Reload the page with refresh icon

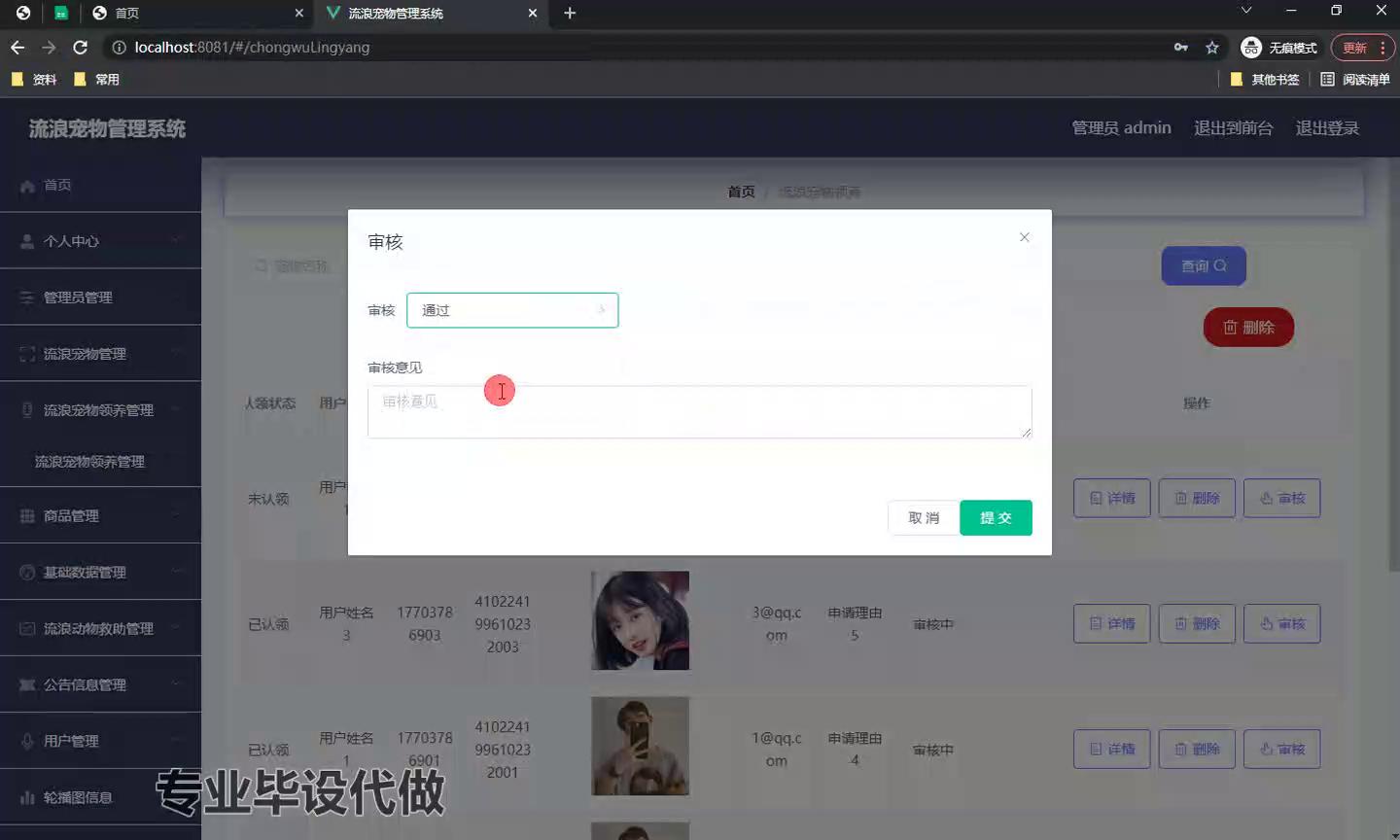click(x=81, y=48)
